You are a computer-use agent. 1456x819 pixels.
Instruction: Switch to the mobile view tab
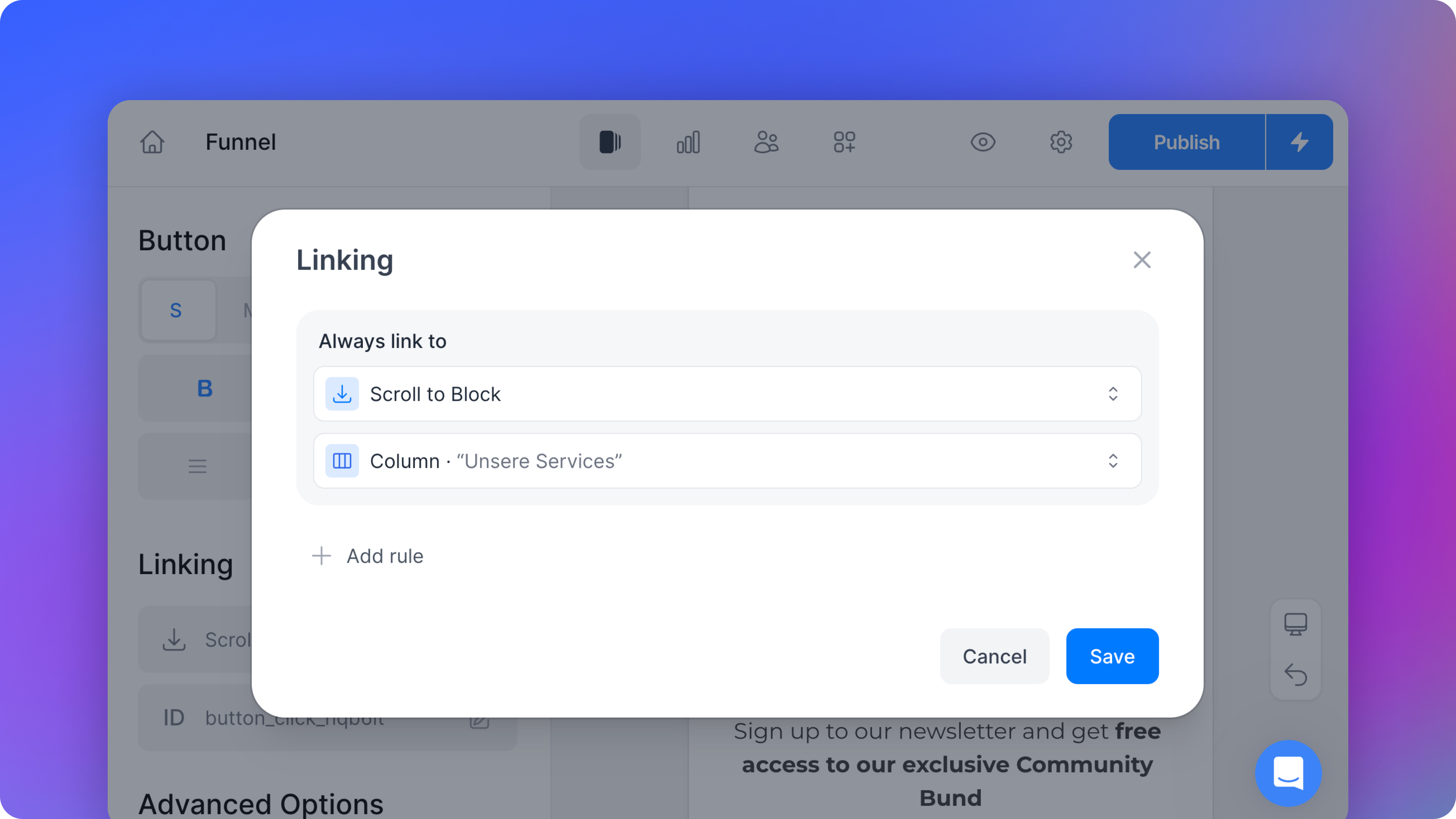610,142
